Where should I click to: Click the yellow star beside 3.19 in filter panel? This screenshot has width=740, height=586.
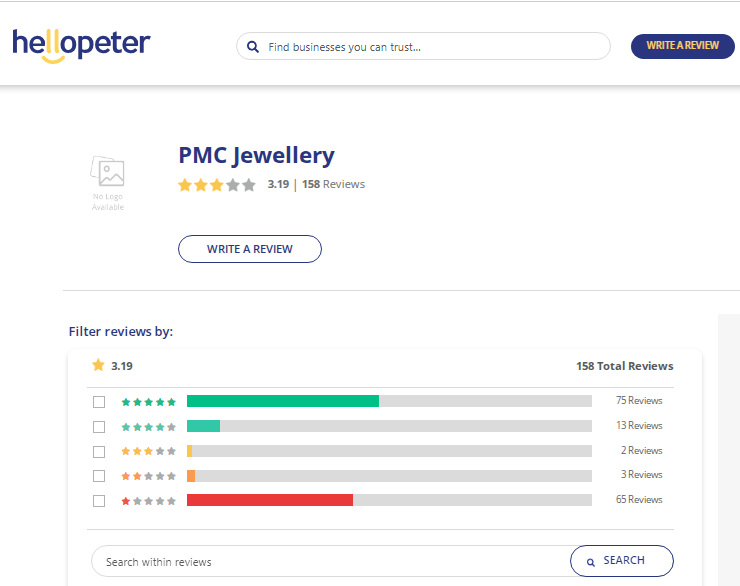98,366
